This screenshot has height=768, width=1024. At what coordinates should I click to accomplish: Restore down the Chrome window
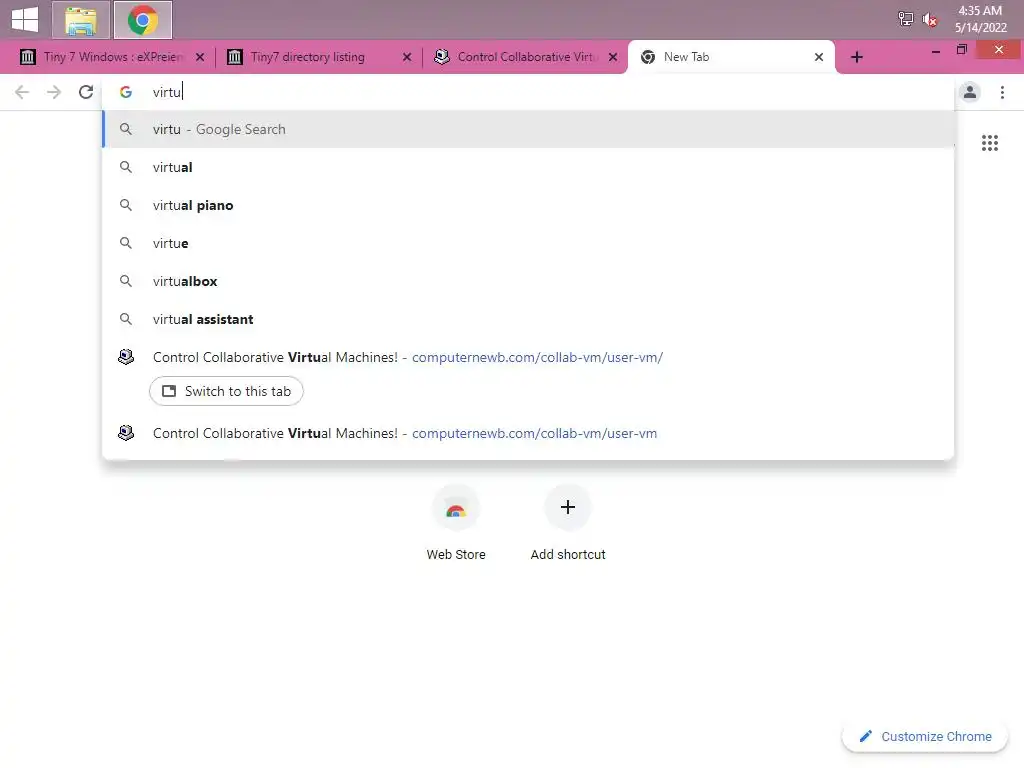pyautogui.click(x=961, y=50)
